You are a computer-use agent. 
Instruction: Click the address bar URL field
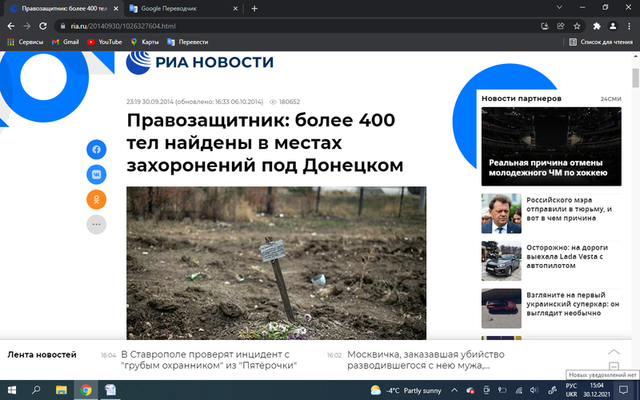300,25
